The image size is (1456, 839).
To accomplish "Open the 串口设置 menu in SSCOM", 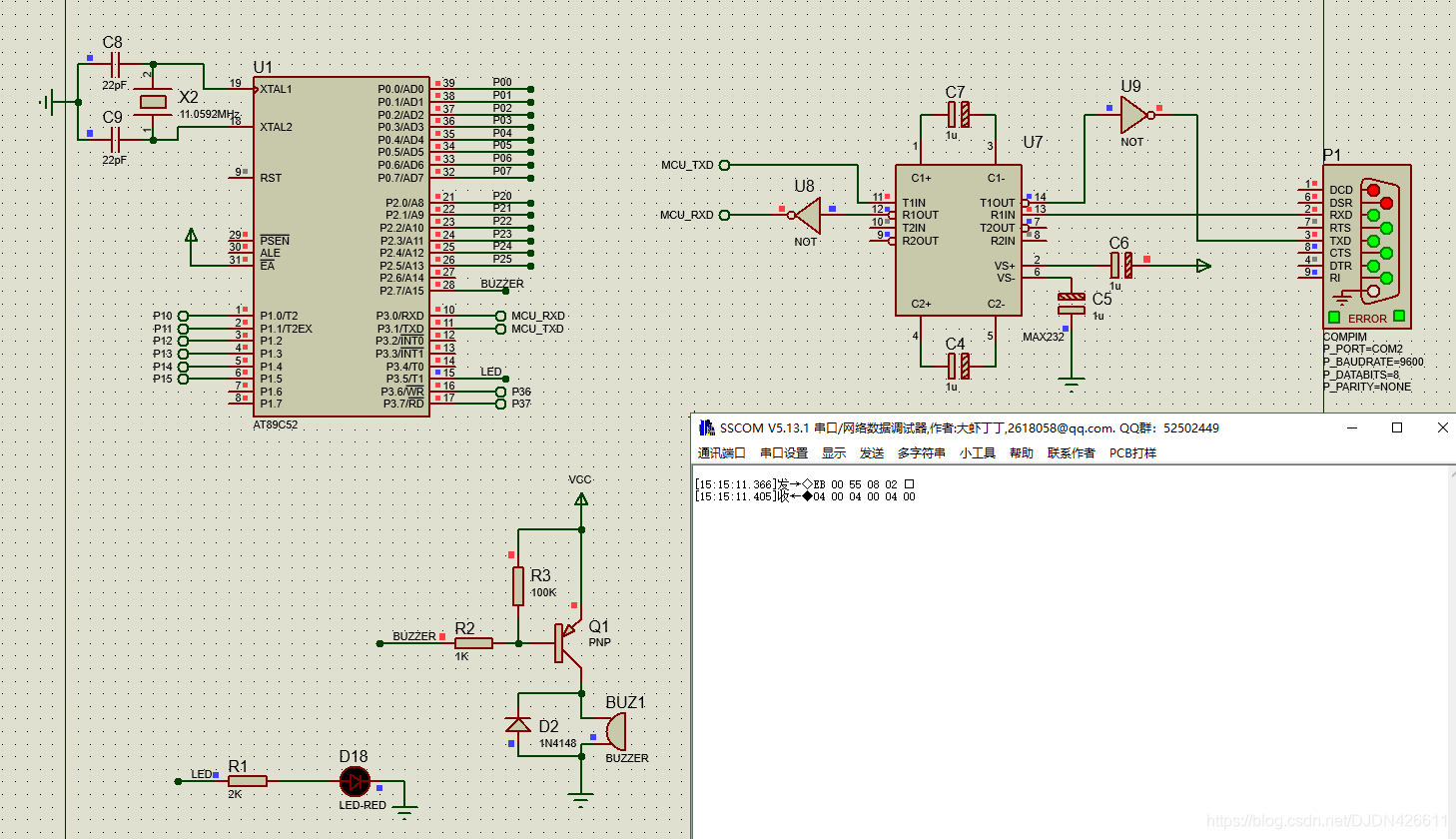I will tap(784, 453).
